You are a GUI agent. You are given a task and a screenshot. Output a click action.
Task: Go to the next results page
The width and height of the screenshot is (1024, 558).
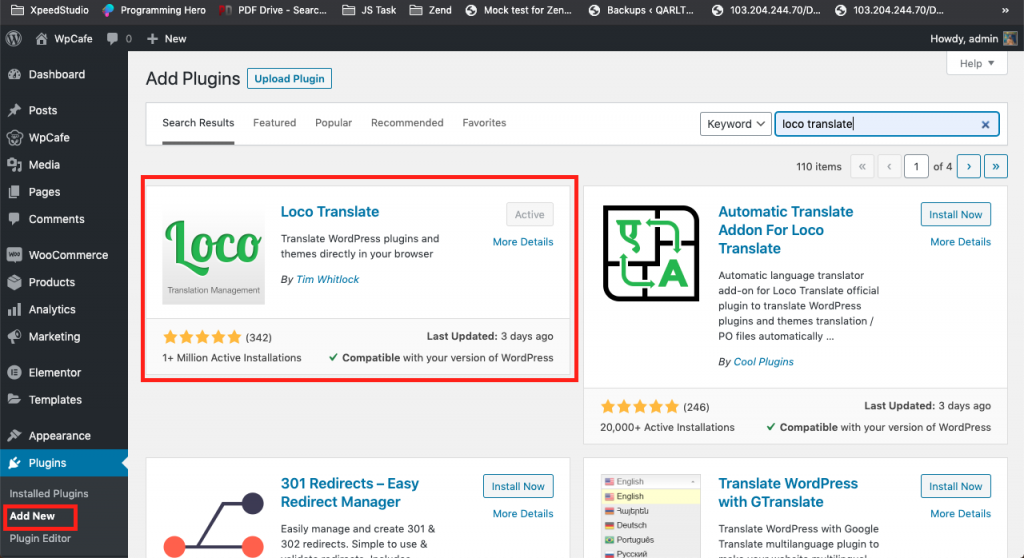[968, 167]
